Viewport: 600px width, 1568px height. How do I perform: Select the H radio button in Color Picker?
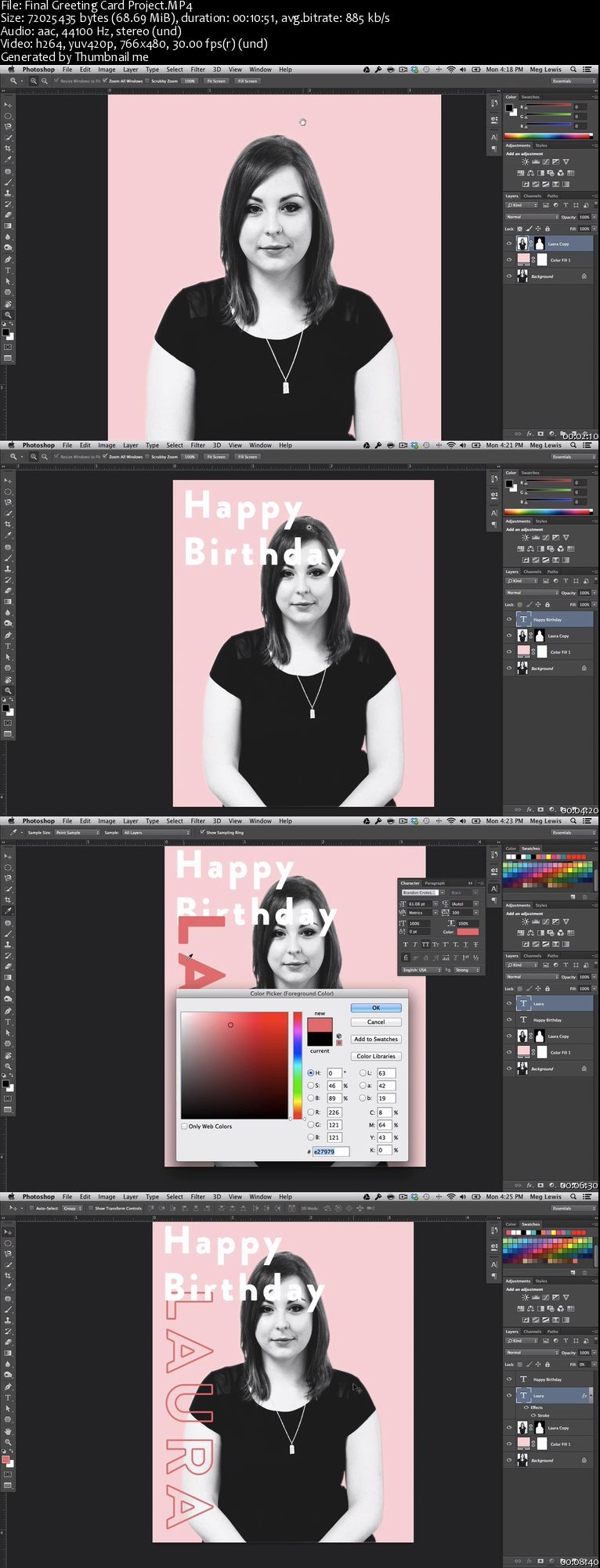pyautogui.click(x=310, y=1073)
